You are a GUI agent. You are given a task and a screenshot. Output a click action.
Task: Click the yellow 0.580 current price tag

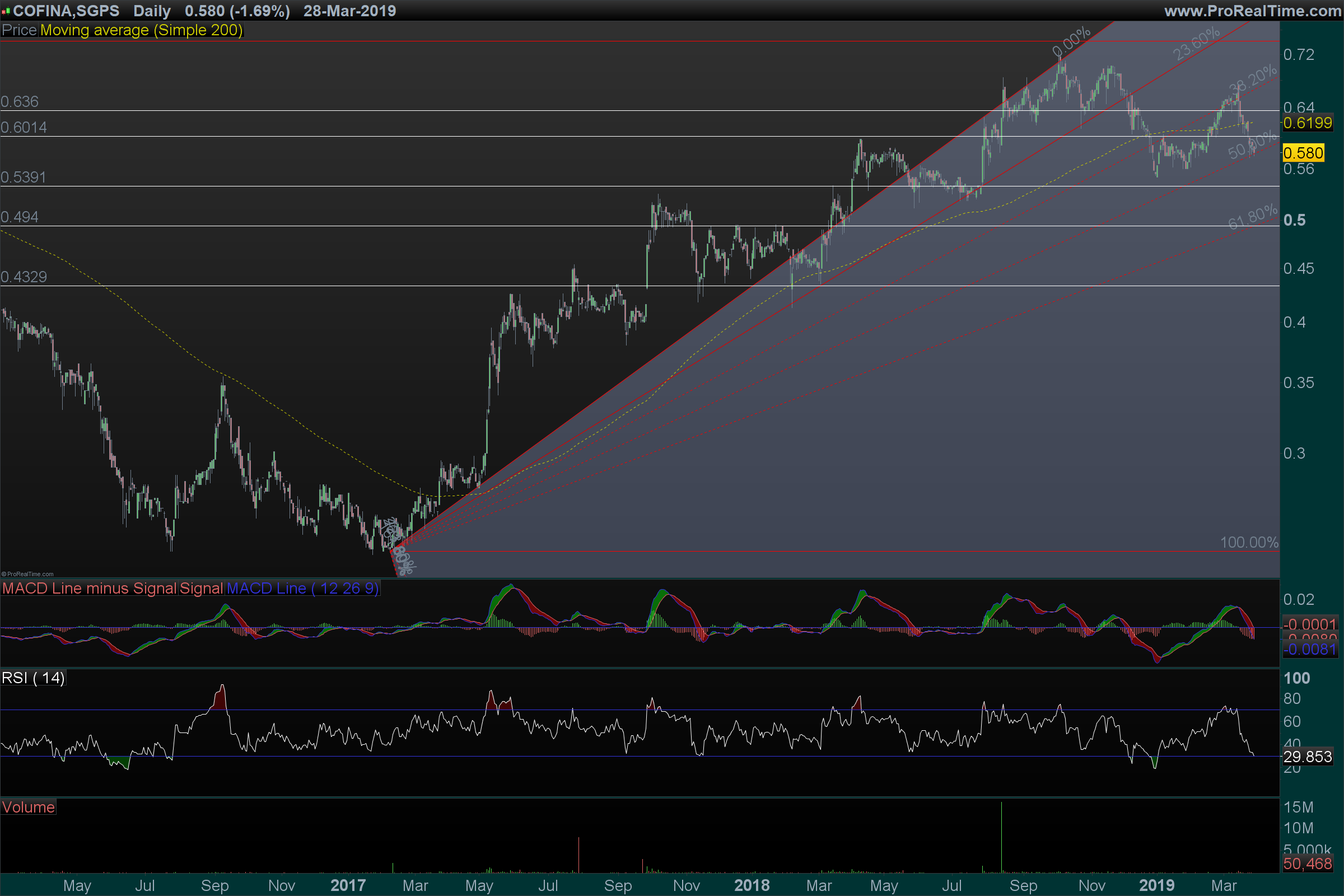[1303, 153]
